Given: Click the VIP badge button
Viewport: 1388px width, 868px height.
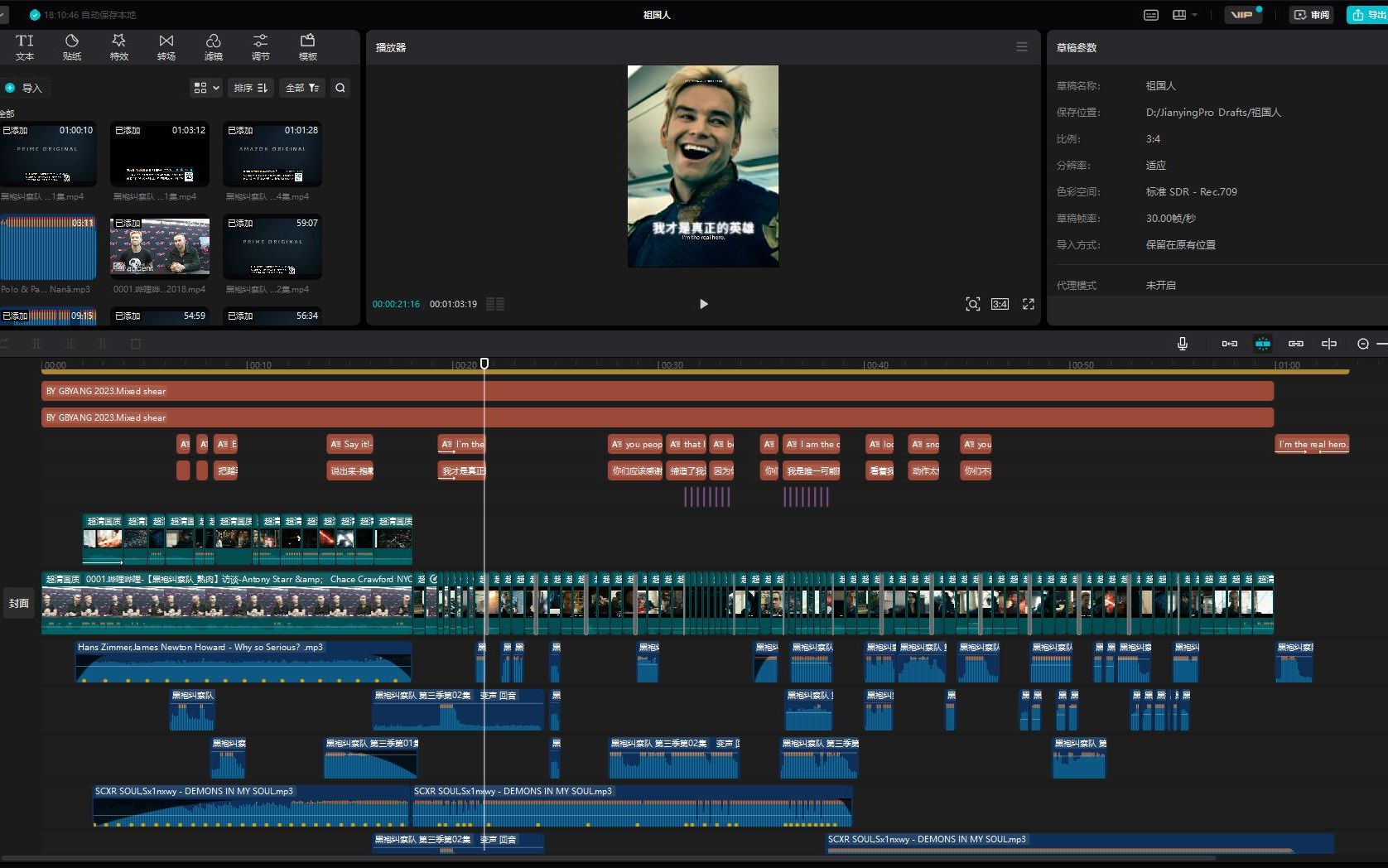Looking at the screenshot, I should 1241,15.
